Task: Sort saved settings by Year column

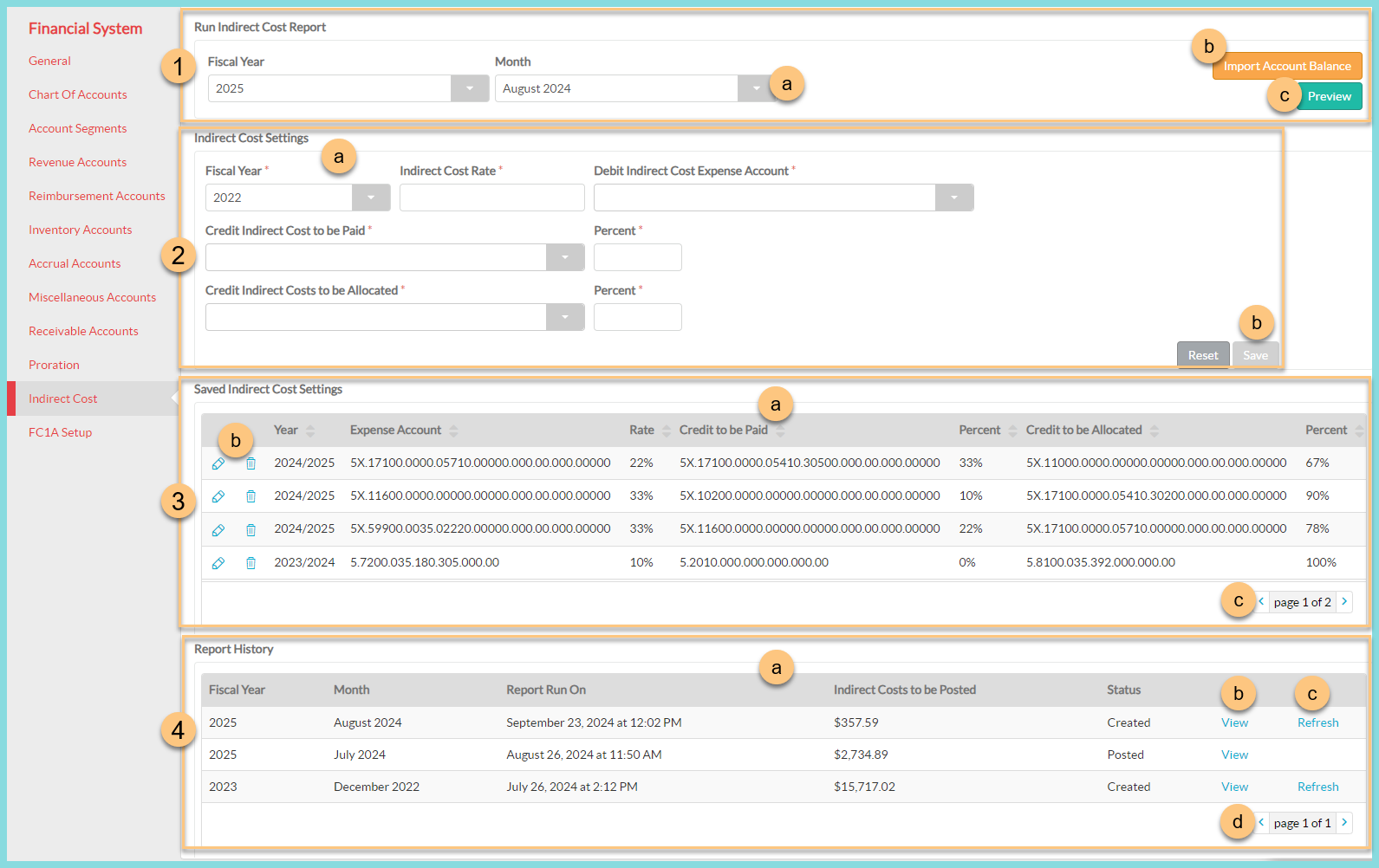Action: click(x=310, y=431)
